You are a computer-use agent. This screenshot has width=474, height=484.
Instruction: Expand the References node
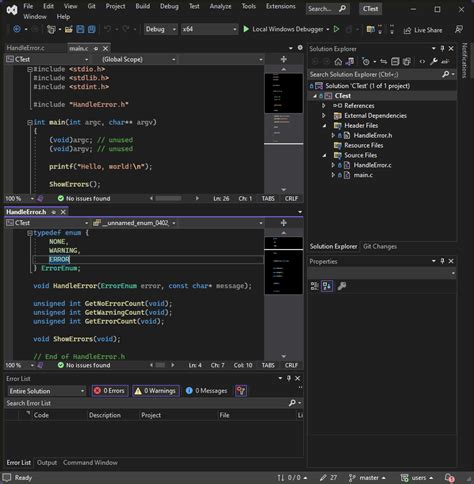(x=323, y=106)
